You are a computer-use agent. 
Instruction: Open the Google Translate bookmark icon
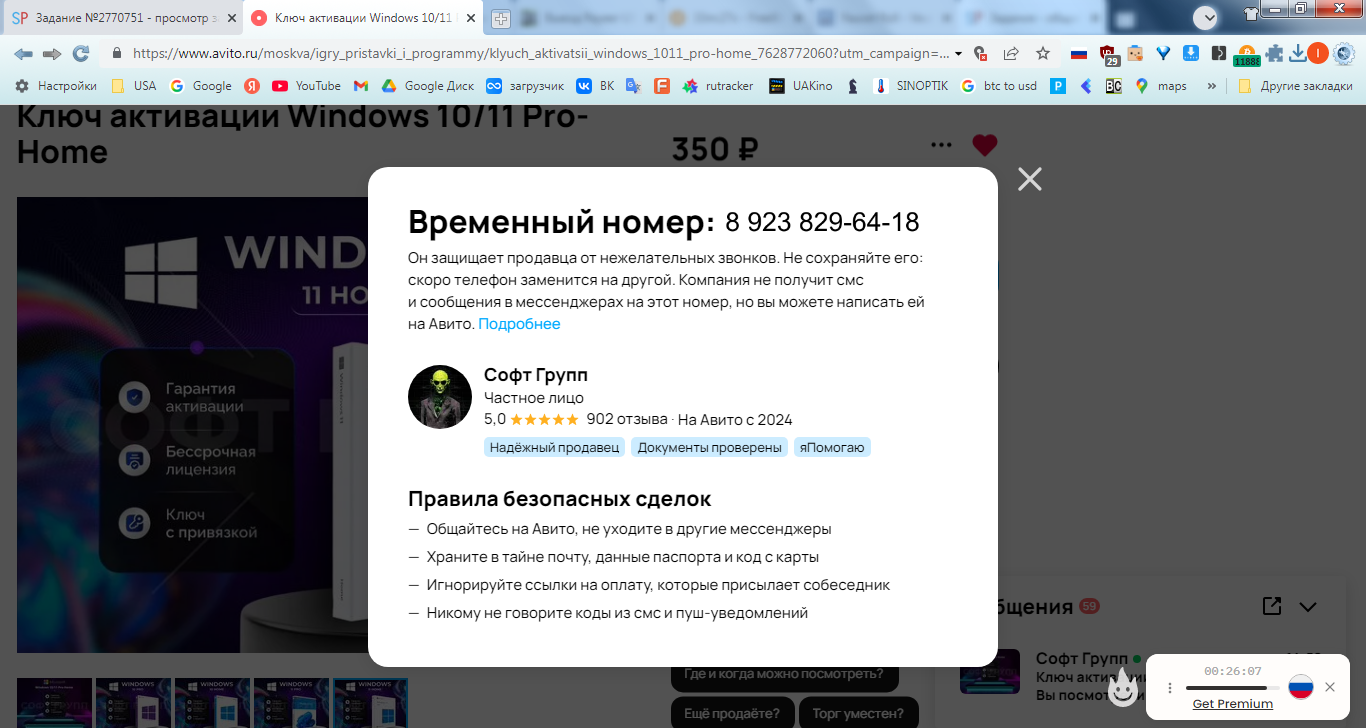coord(633,86)
